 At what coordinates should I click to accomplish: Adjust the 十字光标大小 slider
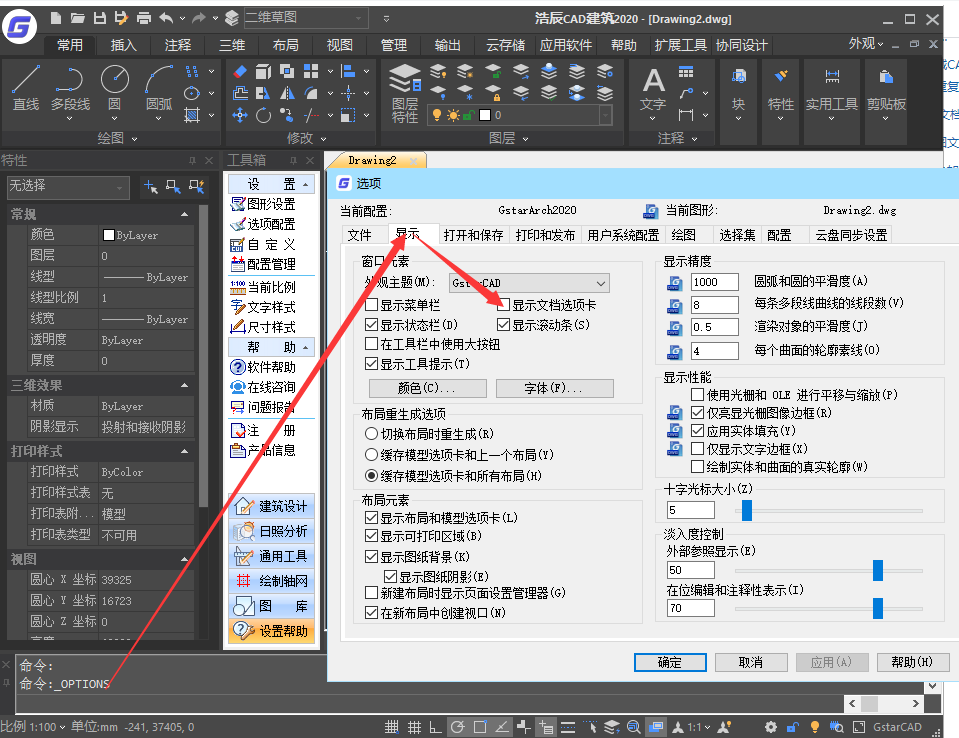746,510
